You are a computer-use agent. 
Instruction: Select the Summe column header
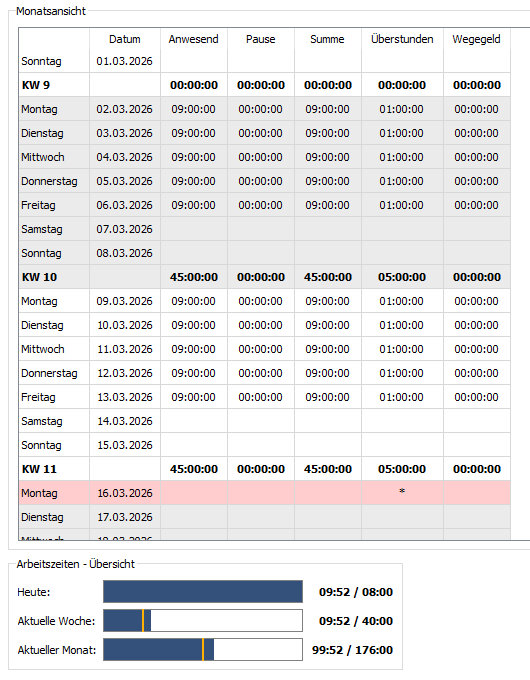[x=327, y=39]
